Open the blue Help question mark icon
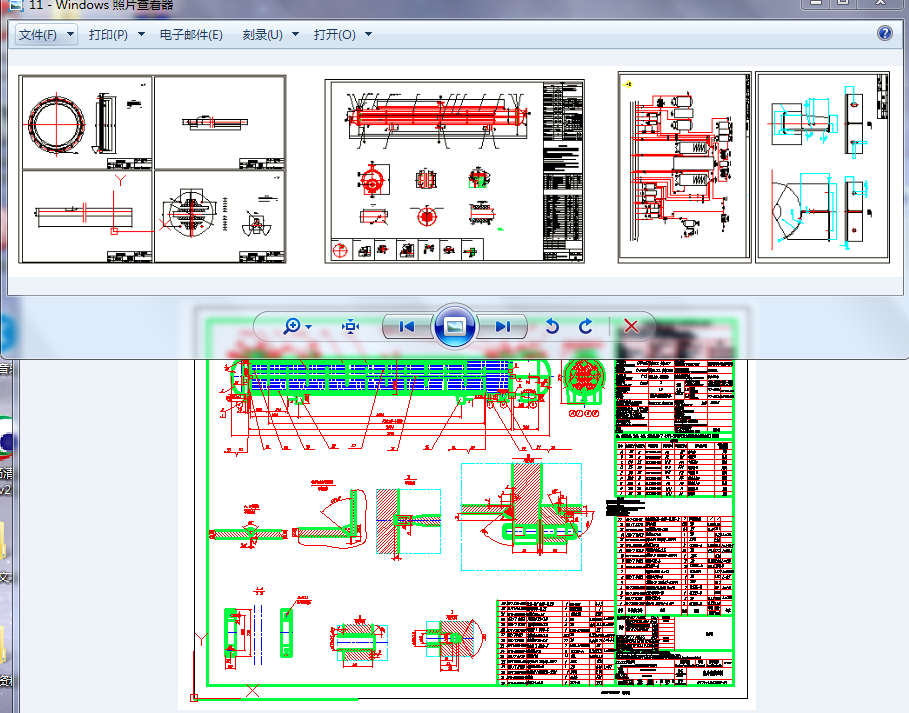The height and width of the screenshot is (713, 909). (885, 33)
